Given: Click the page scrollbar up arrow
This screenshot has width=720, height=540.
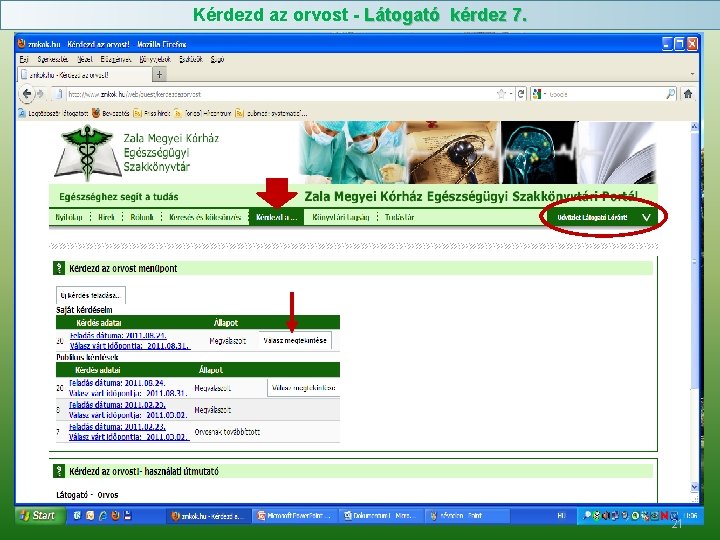Looking at the screenshot, I should (694, 126).
